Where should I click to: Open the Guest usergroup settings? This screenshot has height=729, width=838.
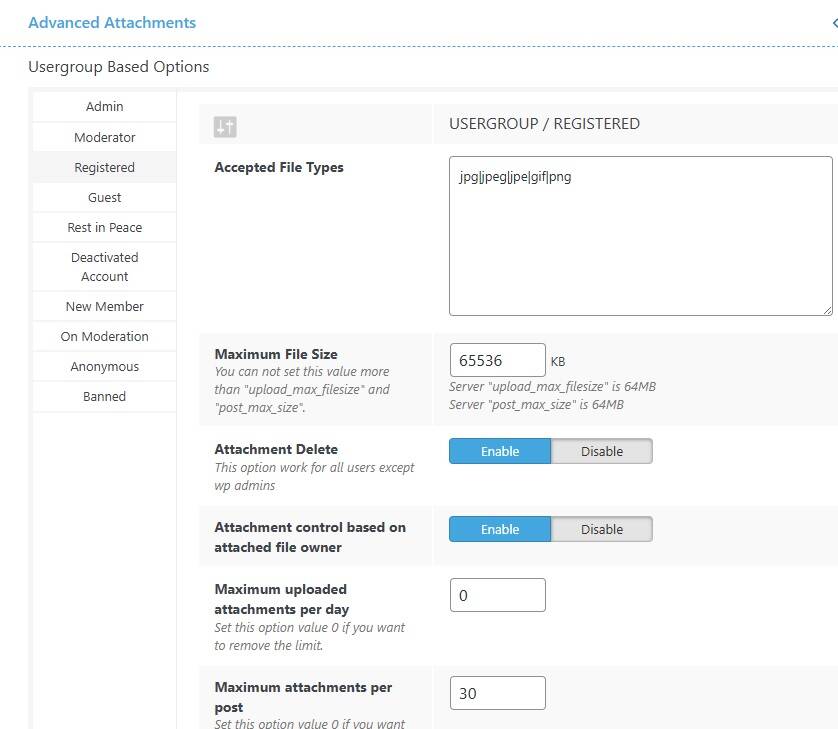pos(105,197)
